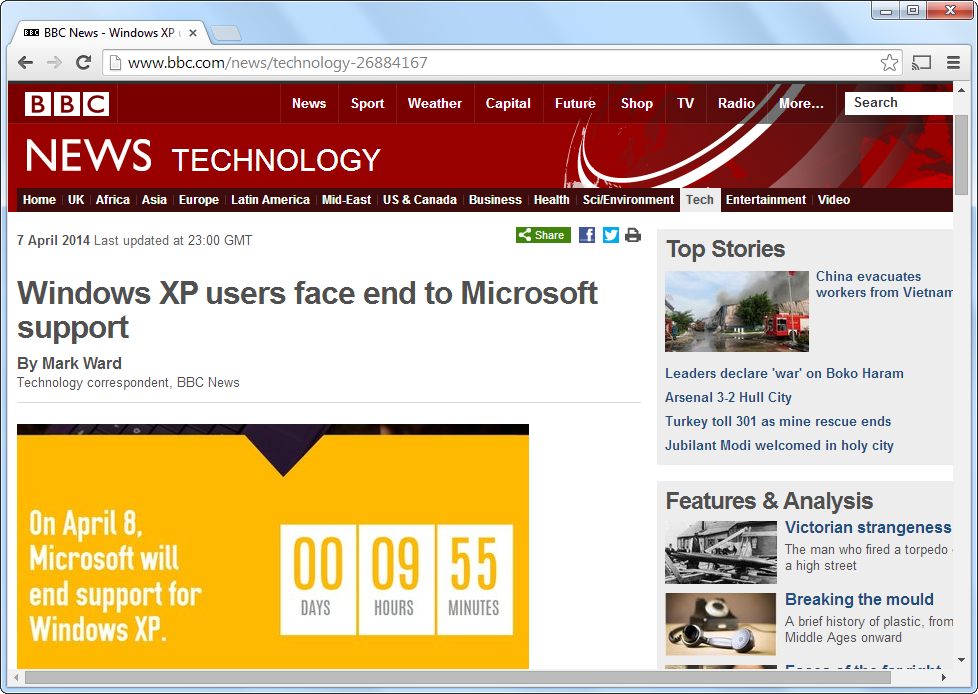Share the article on Facebook
978x694 pixels.
point(587,235)
